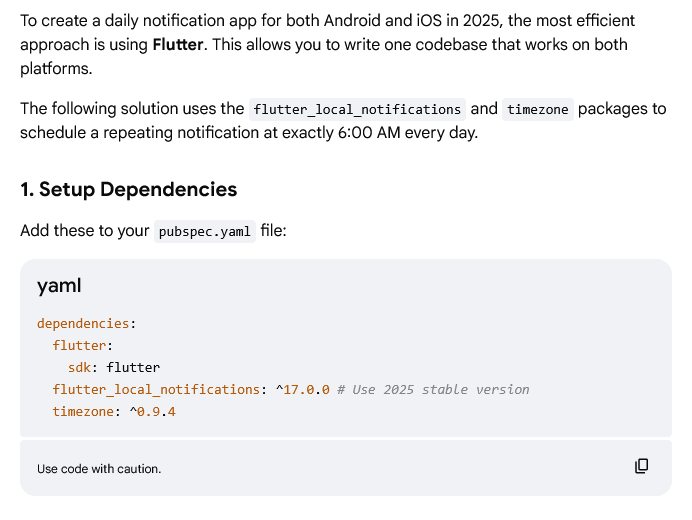Click the bold word Flutter

(x=178, y=45)
